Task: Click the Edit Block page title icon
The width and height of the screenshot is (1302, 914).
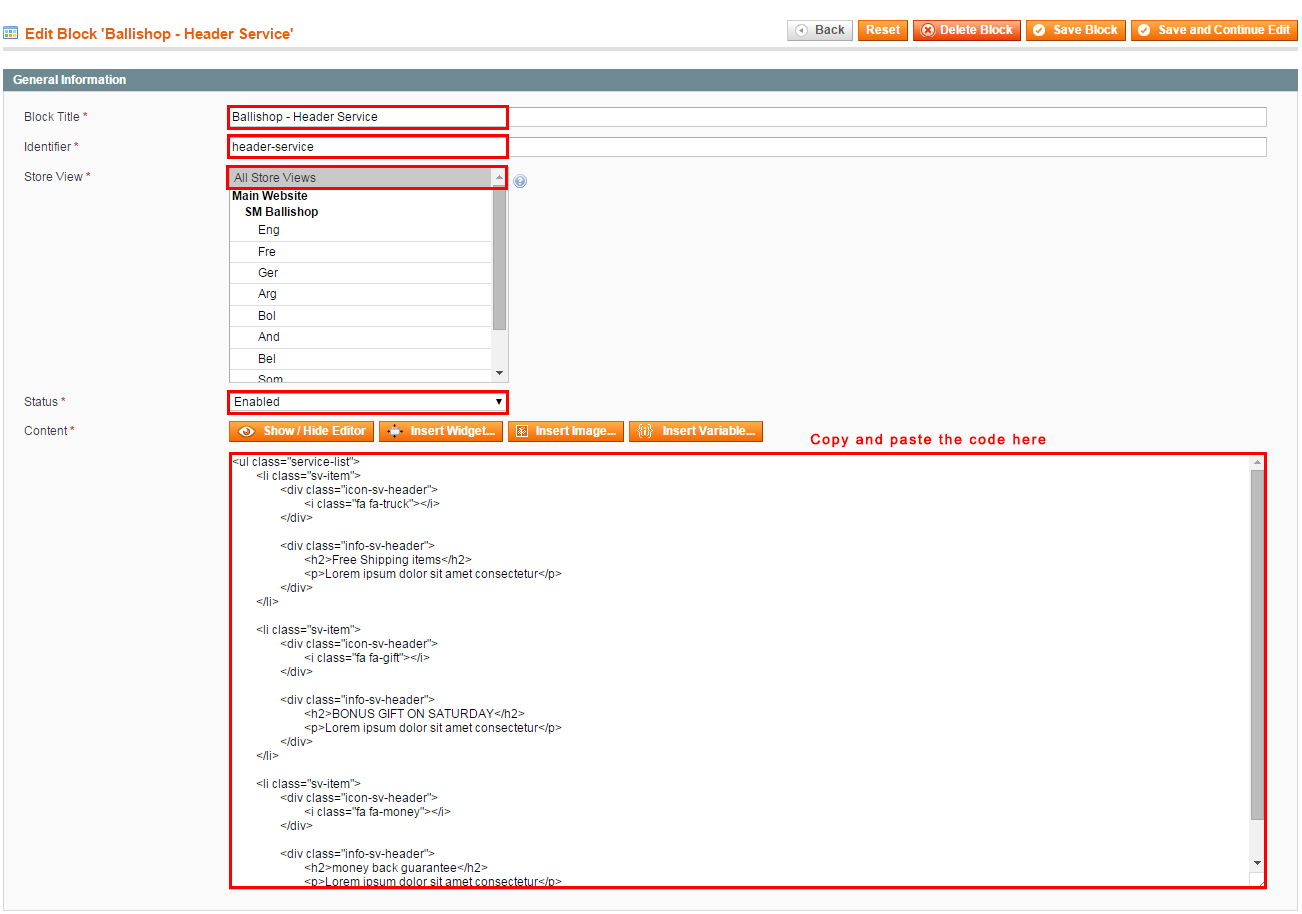Action: [11, 33]
